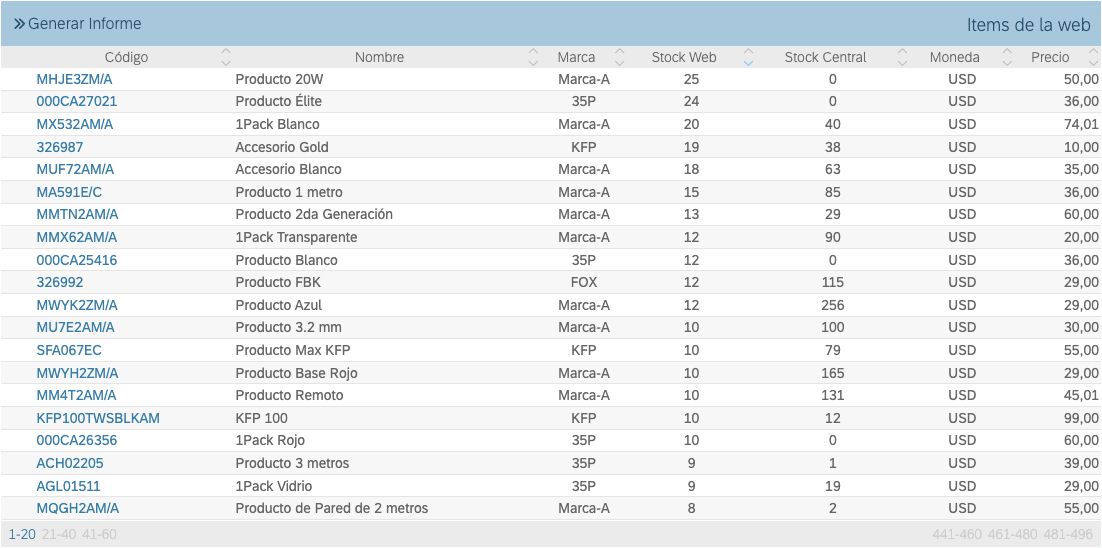Toggle sort arrows beside Marca header
Screen dimensions: 1102x548
click(x=619, y=57)
